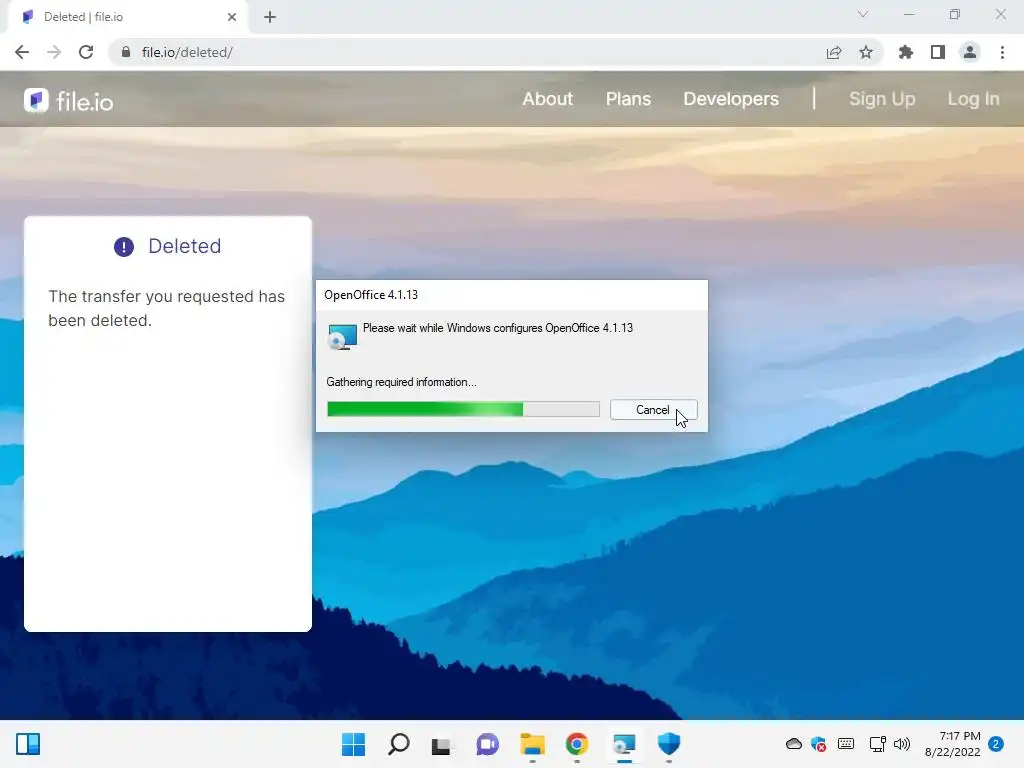This screenshot has width=1024, height=768.
Task: Open Windows widgets panel
Action: tap(28, 744)
